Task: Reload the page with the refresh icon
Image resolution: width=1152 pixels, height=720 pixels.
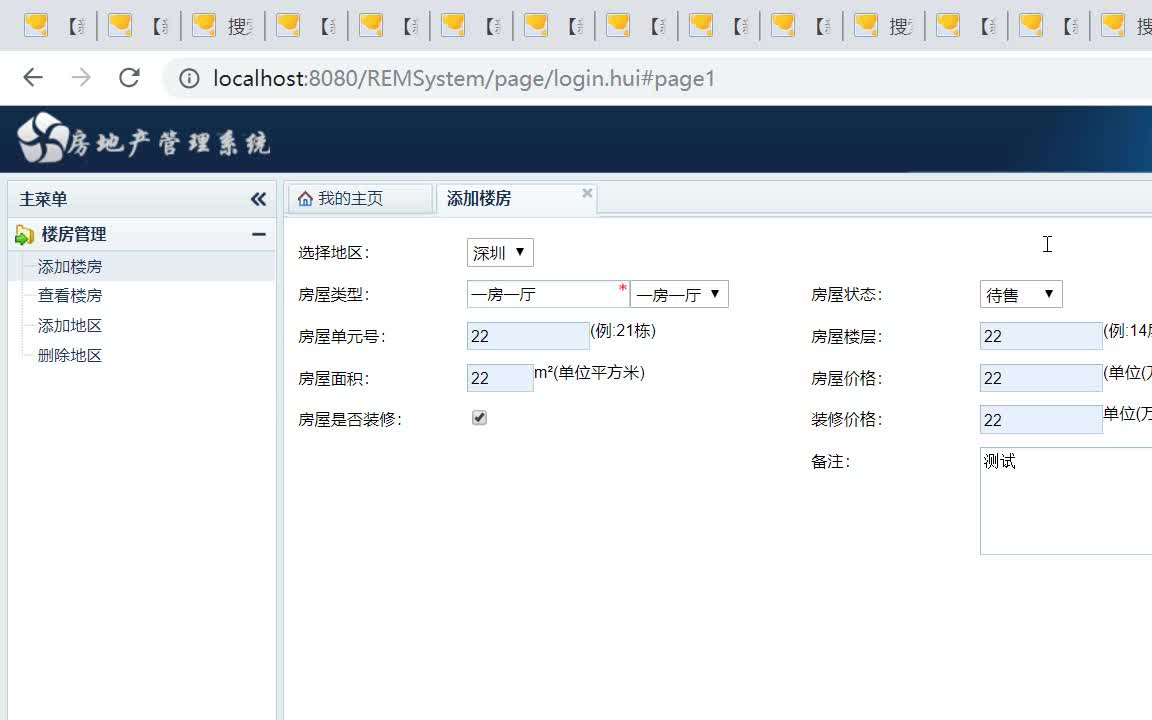Action: click(129, 77)
